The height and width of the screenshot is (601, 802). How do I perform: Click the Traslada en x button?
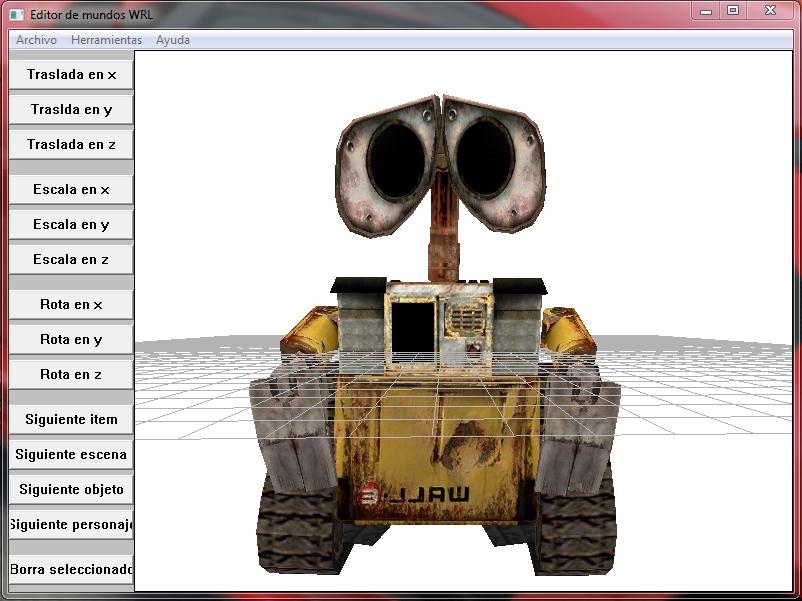tap(72, 75)
